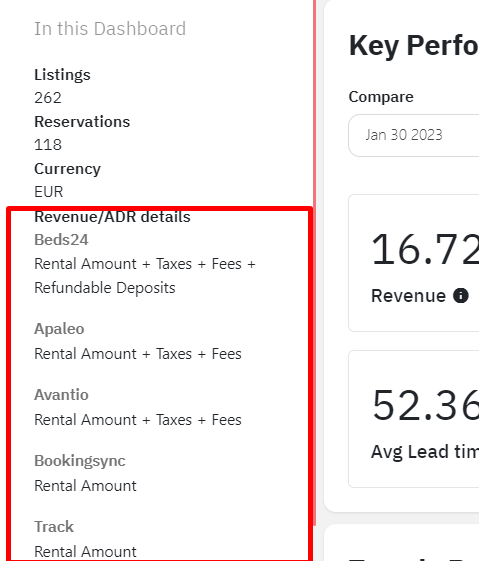The height and width of the screenshot is (561, 479).
Task: Click the Avantio provider name
Action: tap(61, 395)
